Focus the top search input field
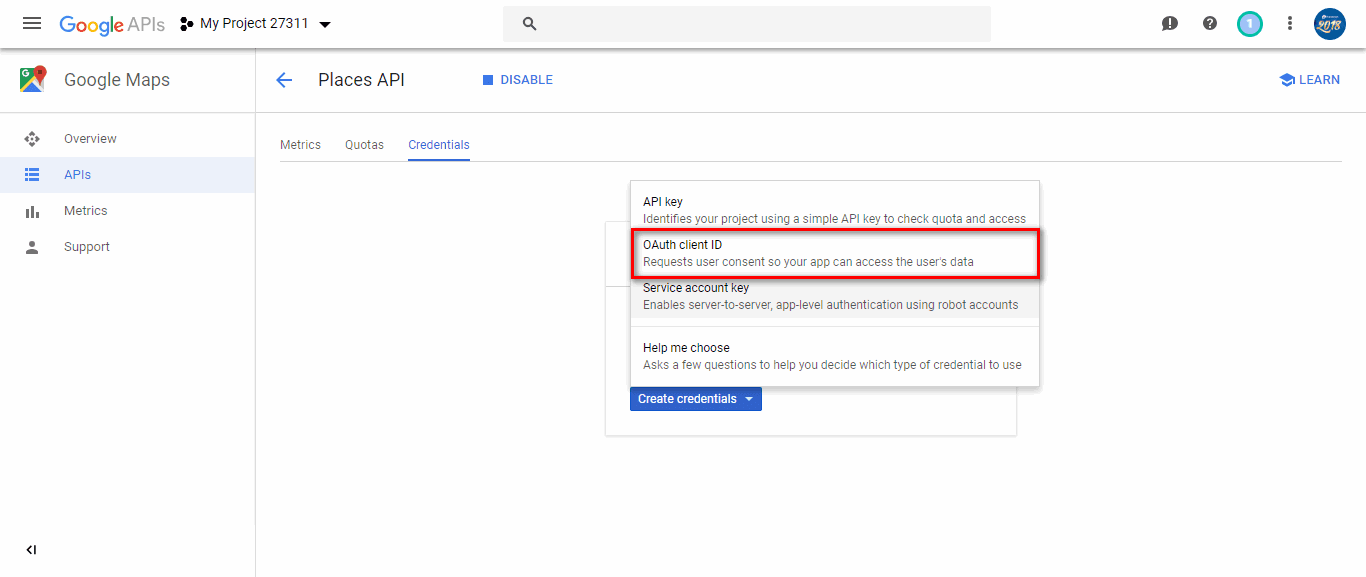The width and height of the screenshot is (1366, 577). click(x=747, y=24)
